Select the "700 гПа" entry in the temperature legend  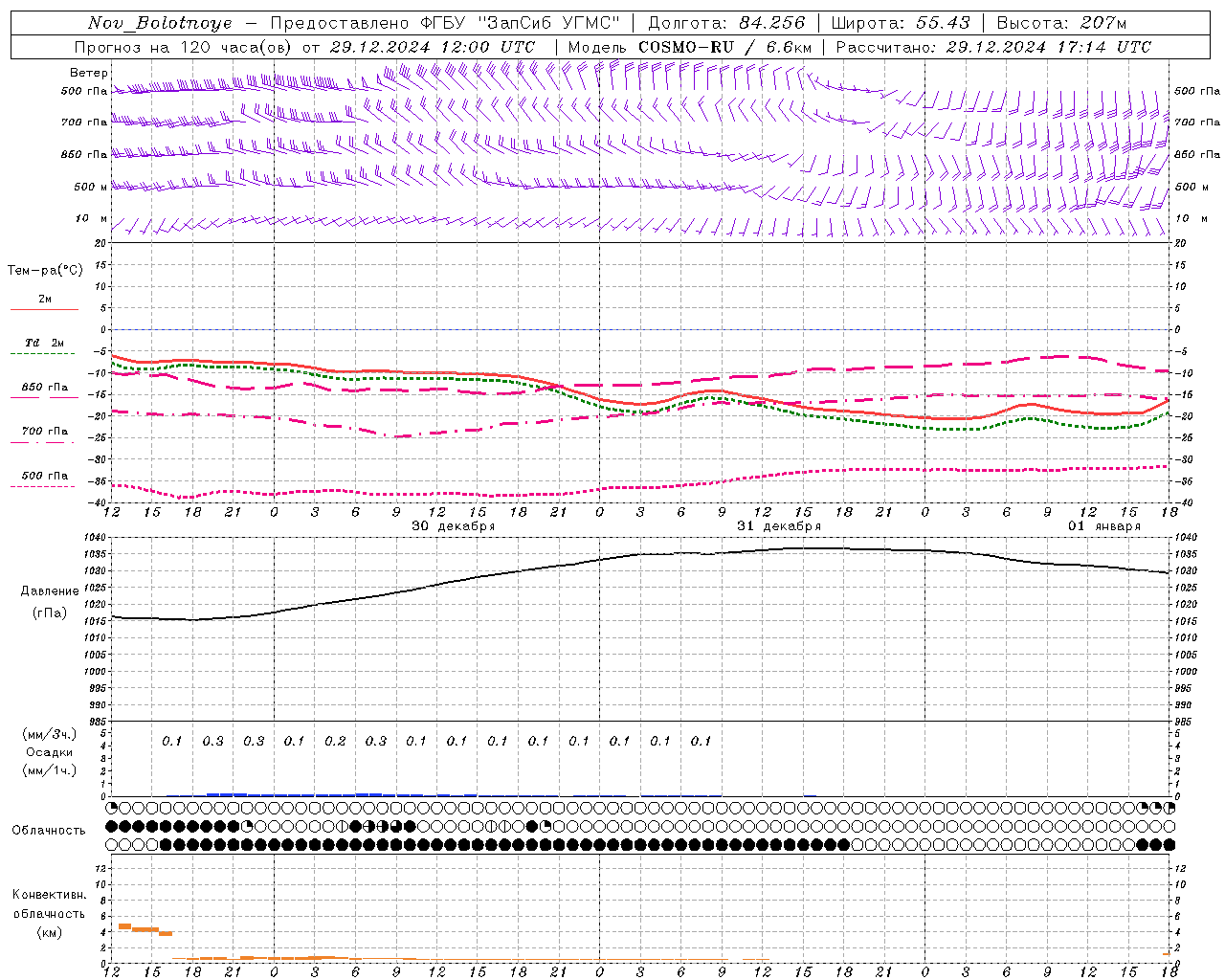pos(45,432)
